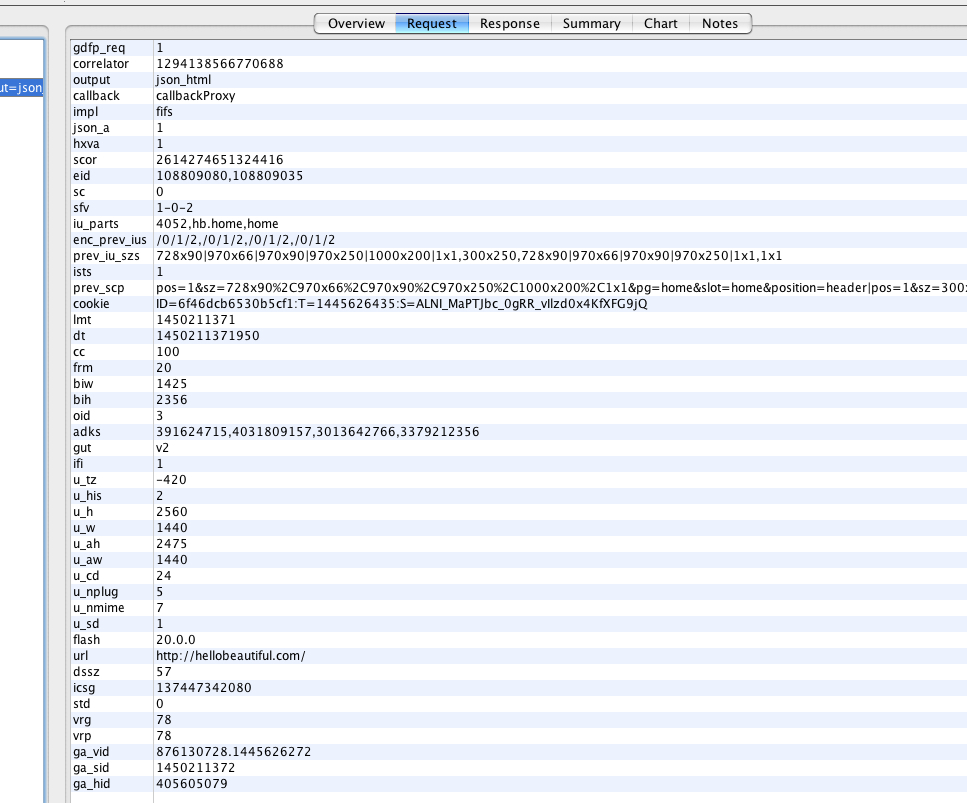Go to the Summary tab
Screen dimensions: 967x803
click(591, 23)
